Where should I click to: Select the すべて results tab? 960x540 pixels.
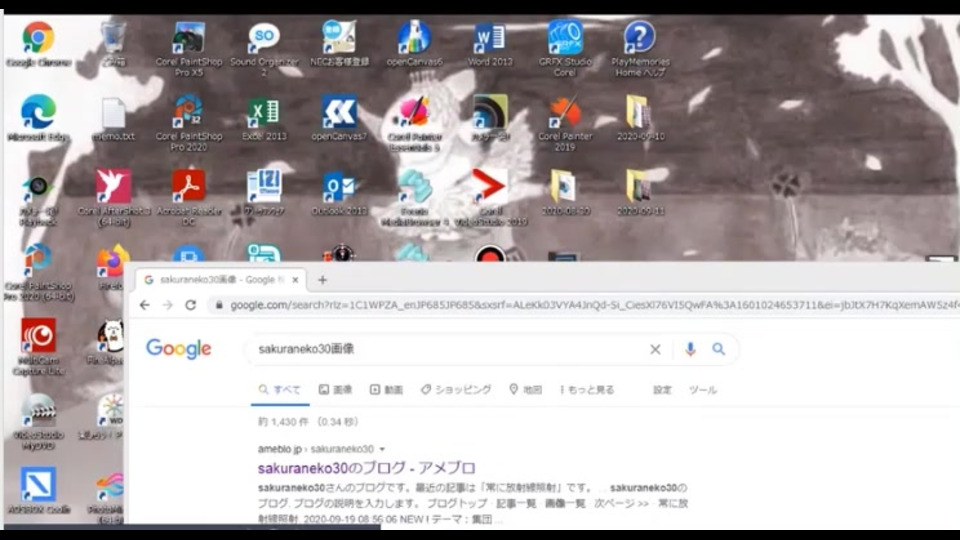tap(280, 389)
